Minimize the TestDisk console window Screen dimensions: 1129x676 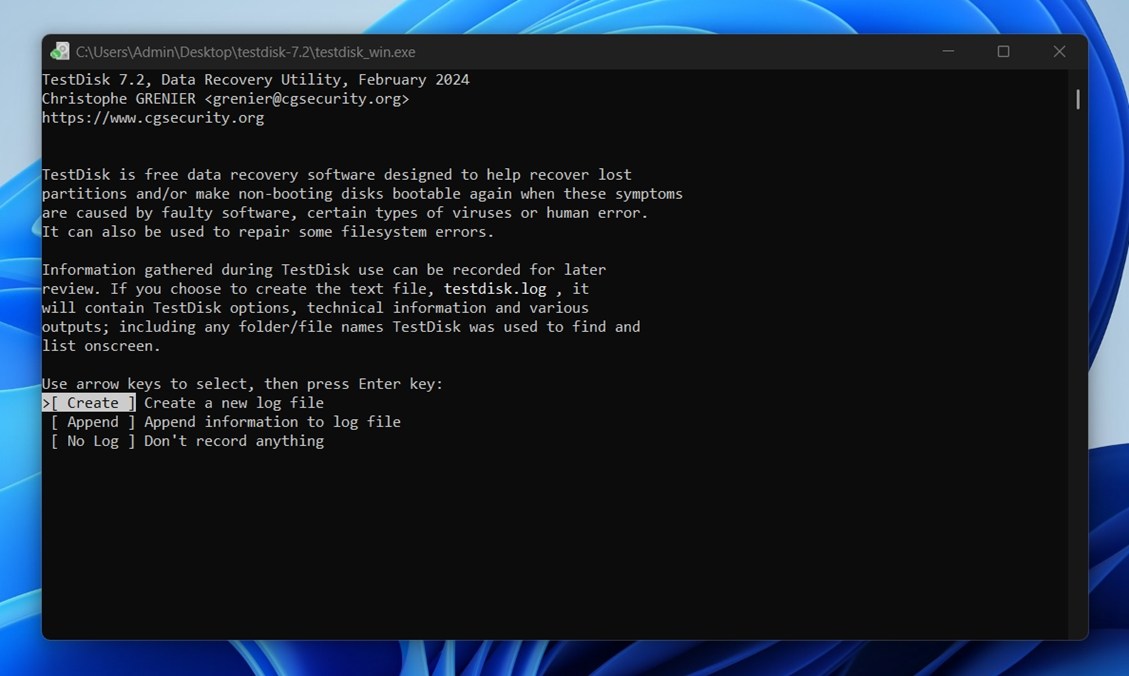pos(948,52)
